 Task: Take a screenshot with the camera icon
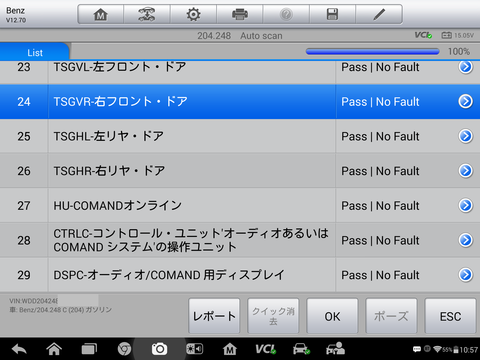(x=159, y=349)
